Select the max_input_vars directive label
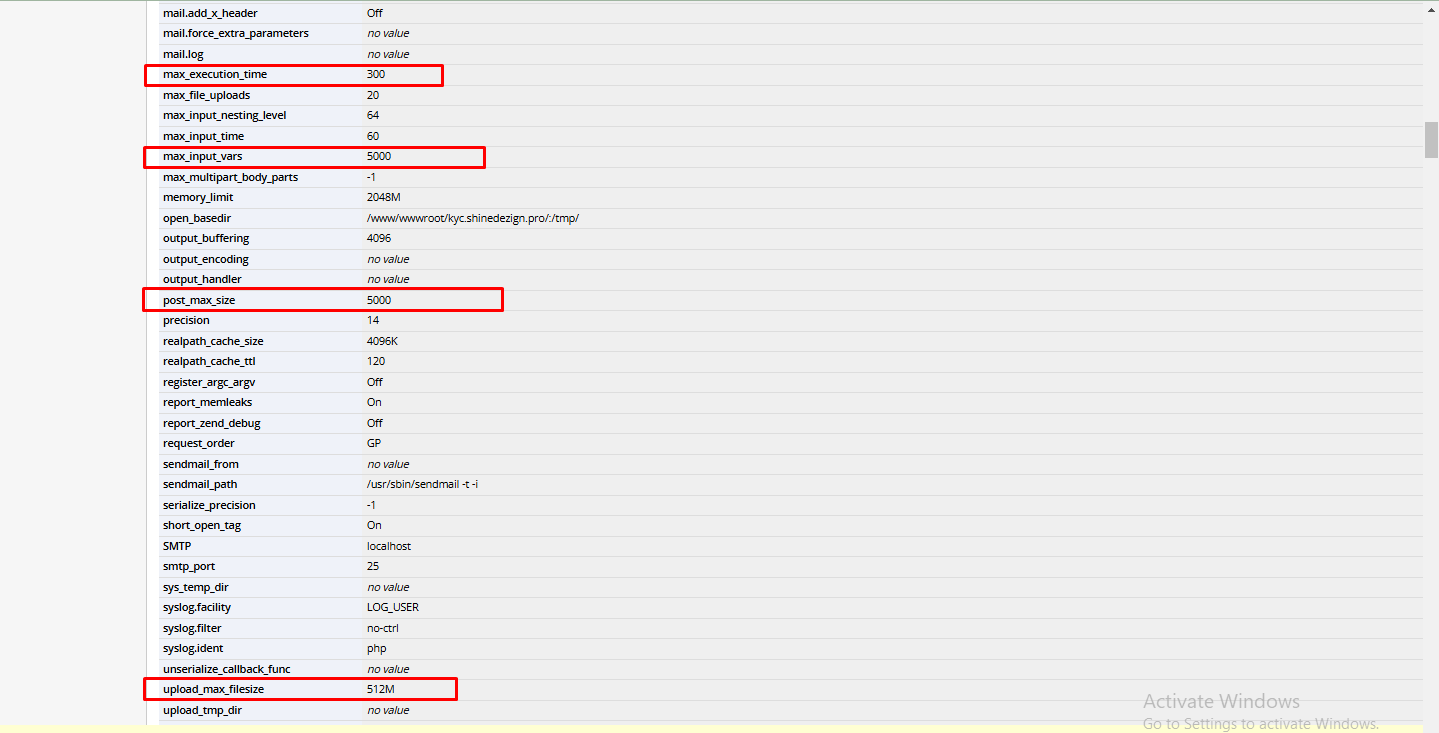 [x=202, y=157]
